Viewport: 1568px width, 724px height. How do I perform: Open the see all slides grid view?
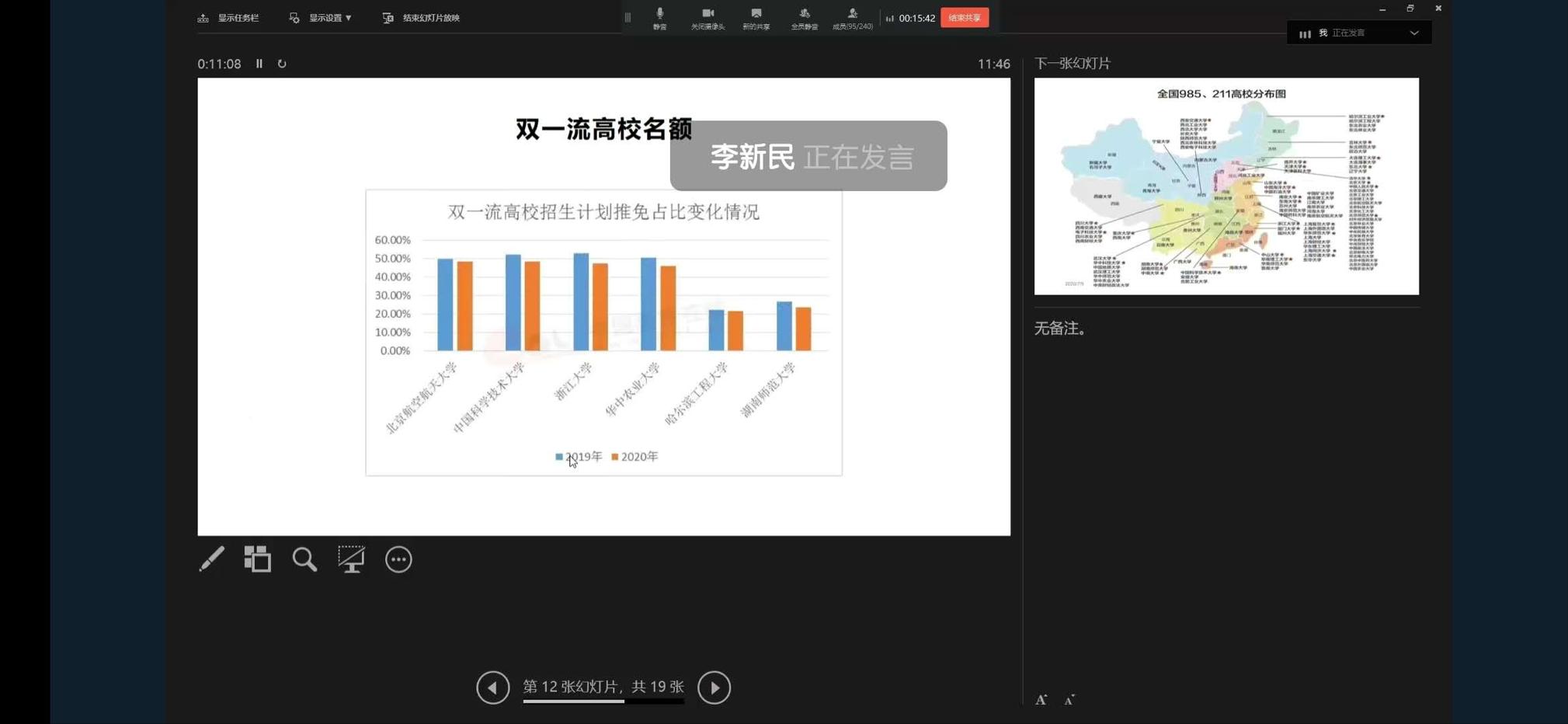[x=258, y=559]
